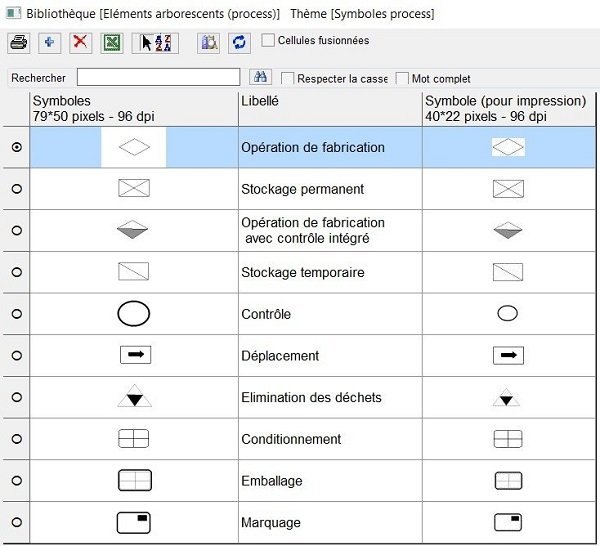
Task: Click the toolbar icon left of the refresh arrows
Action: [x=209, y=42]
